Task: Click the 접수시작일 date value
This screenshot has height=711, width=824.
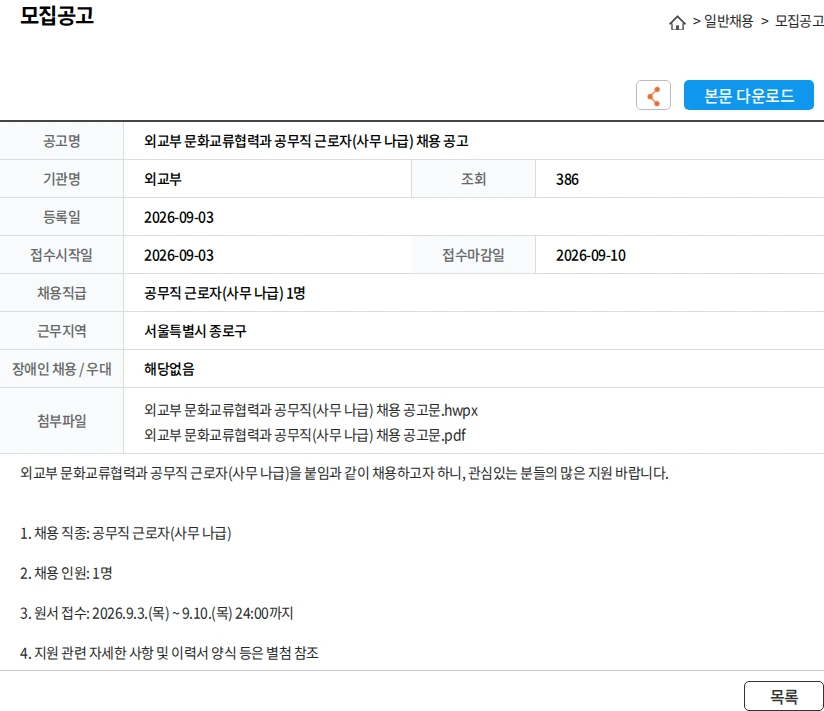Action: point(179,255)
